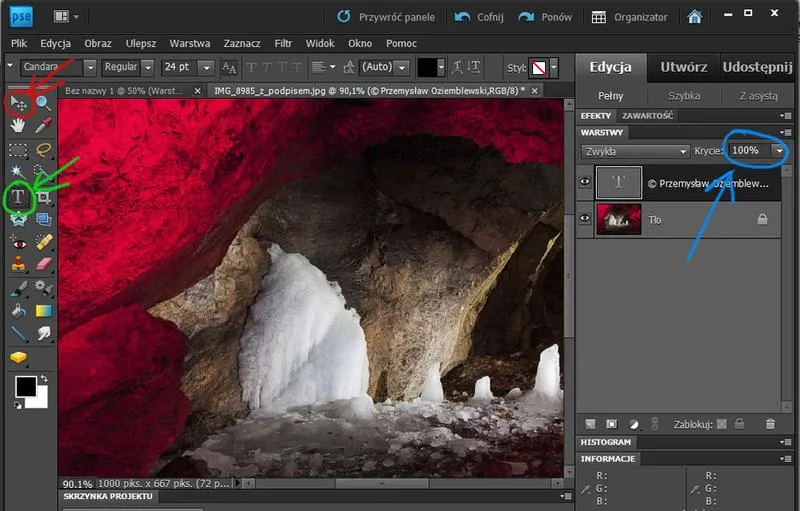Choose the Eraser tool
800x511 pixels.
point(44,264)
